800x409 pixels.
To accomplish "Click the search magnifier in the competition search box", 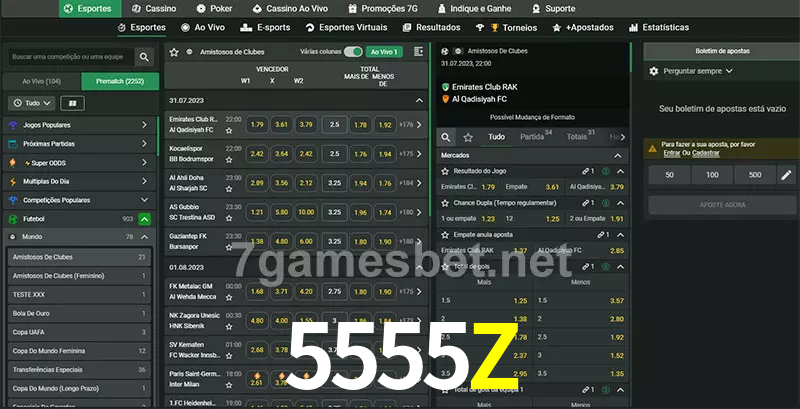I will click(x=145, y=58).
